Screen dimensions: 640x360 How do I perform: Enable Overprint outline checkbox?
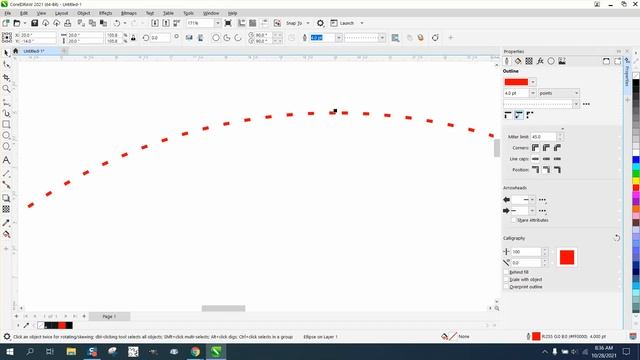click(x=506, y=287)
